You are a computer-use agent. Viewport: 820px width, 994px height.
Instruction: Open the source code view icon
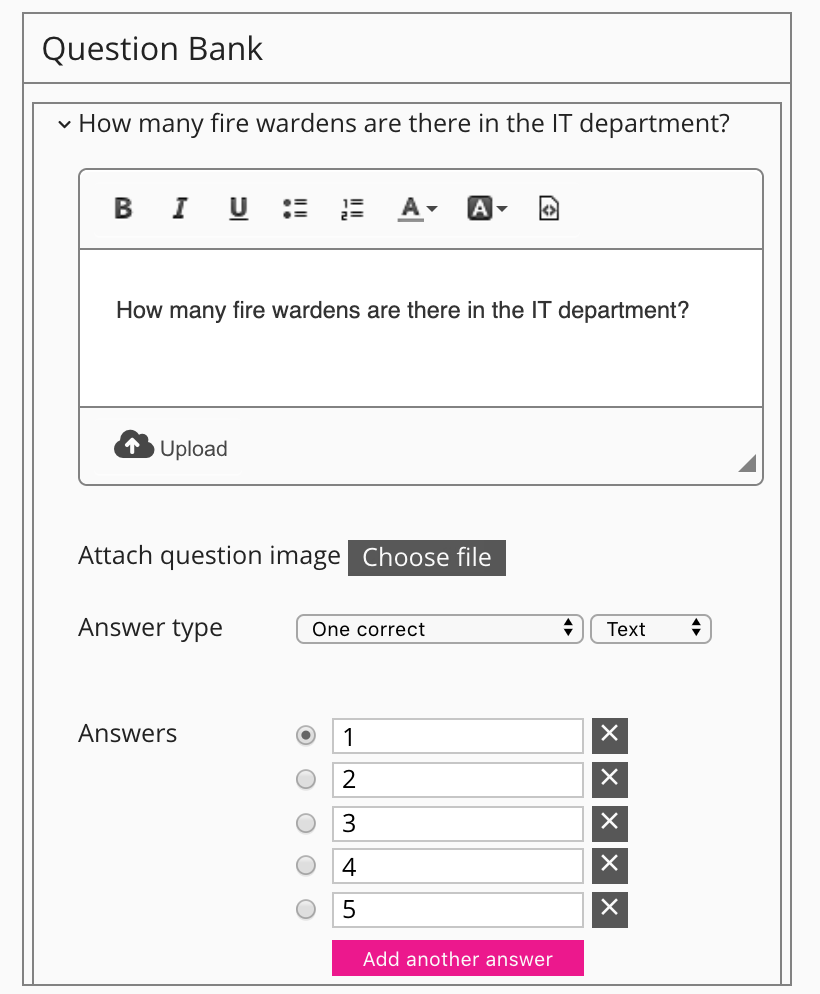pyautogui.click(x=548, y=208)
